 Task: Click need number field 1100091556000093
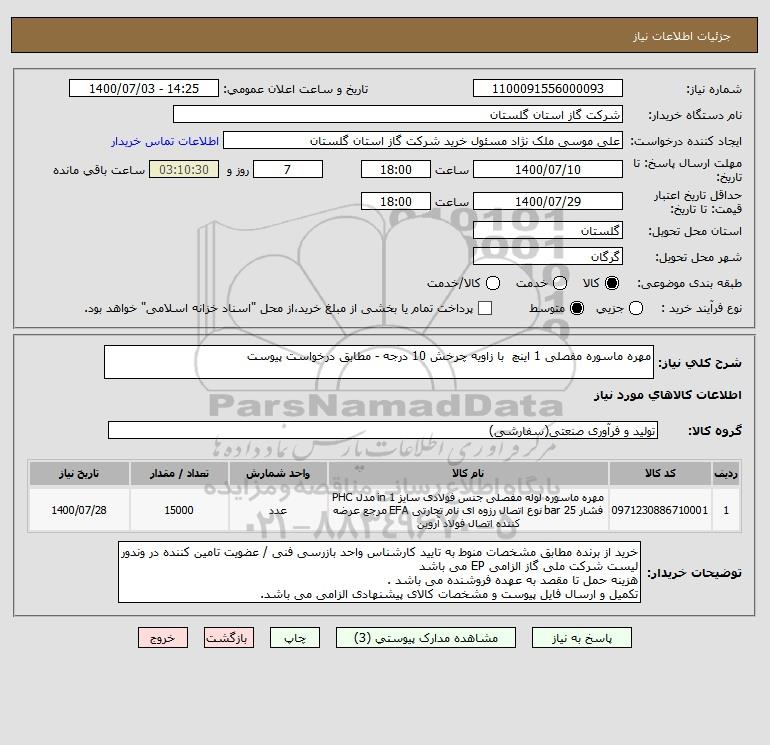coord(548,89)
